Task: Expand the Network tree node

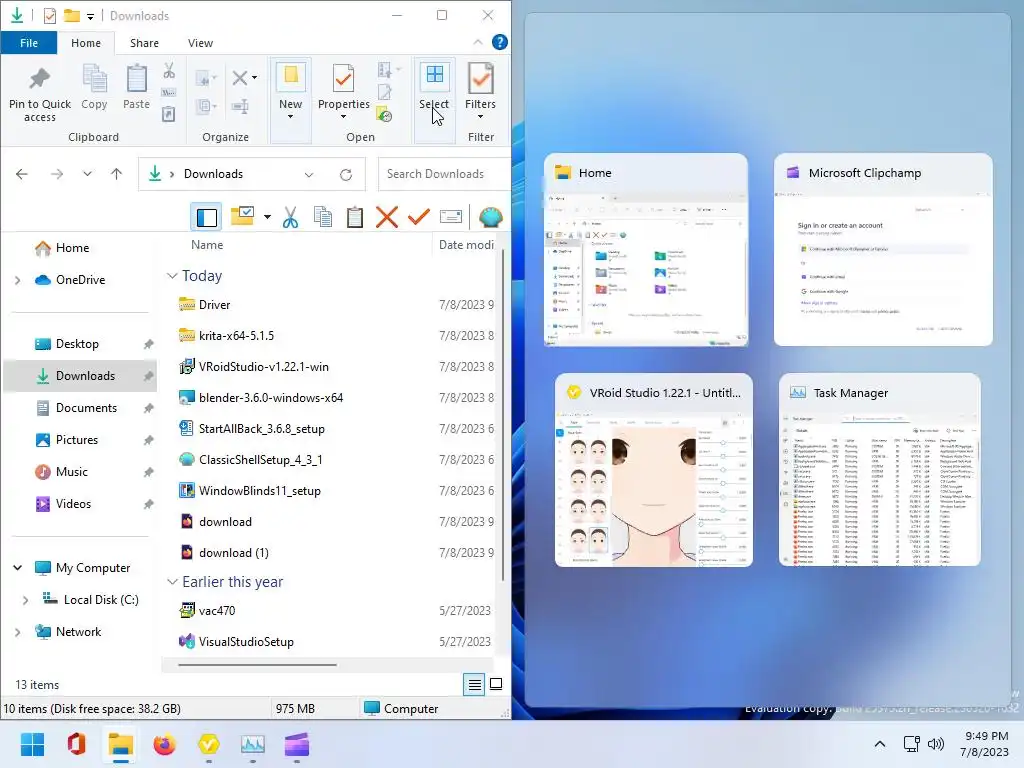Action: (x=18, y=632)
